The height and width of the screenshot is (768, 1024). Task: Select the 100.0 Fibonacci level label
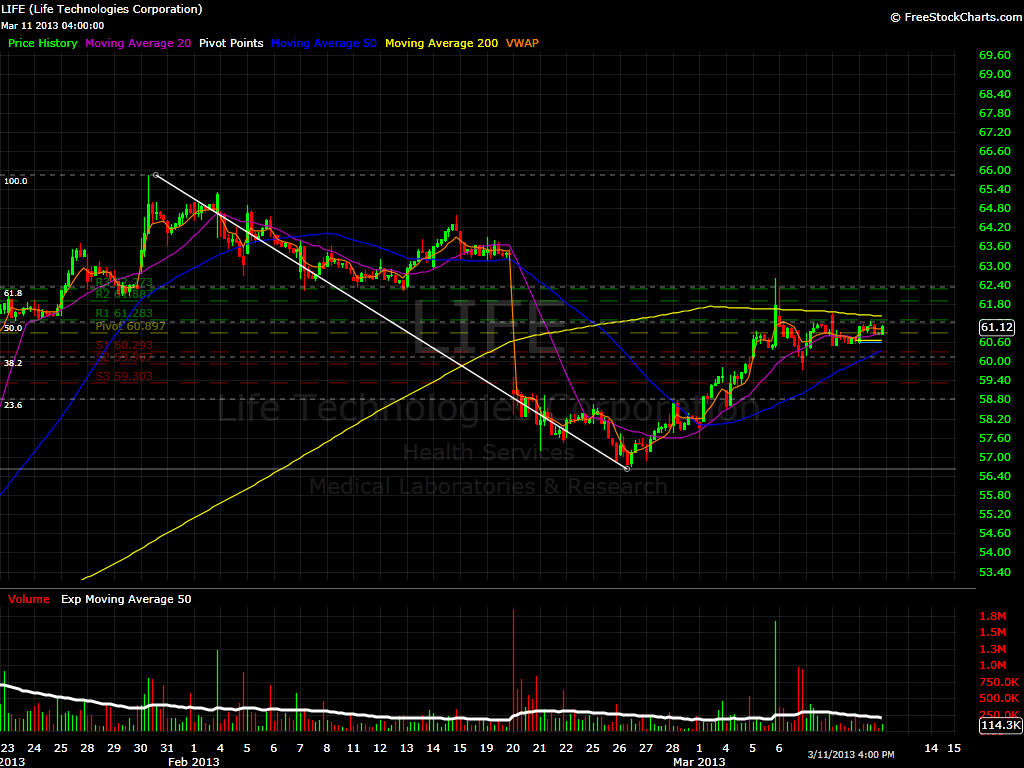tap(16, 181)
